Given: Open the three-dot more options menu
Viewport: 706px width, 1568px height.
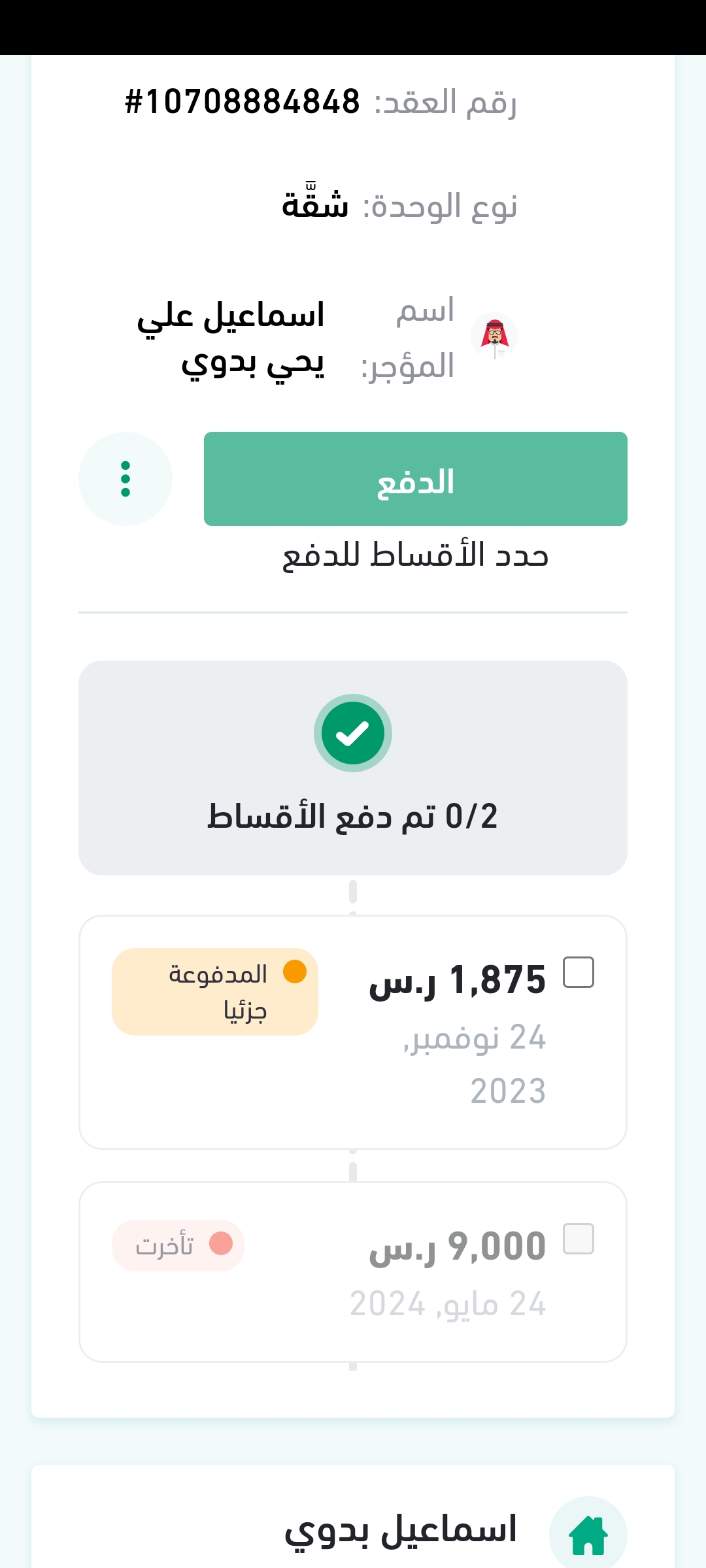Looking at the screenshot, I should pyautogui.click(x=126, y=479).
